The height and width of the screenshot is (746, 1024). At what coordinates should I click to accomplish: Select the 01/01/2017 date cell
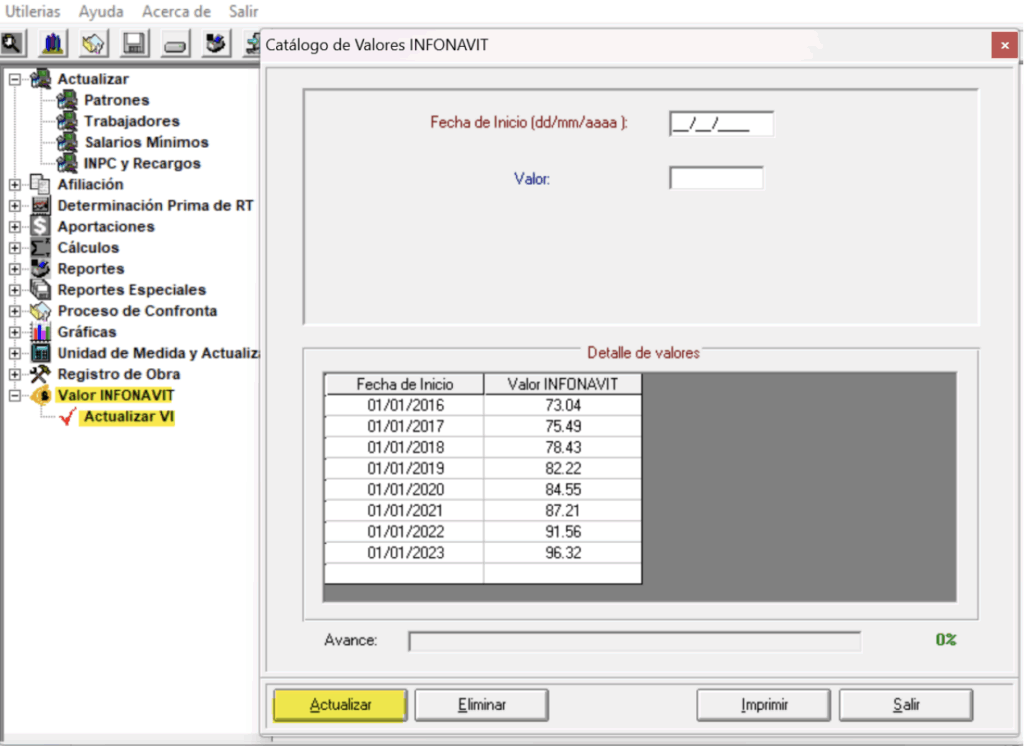pyautogui.click(x=404, y=426)
